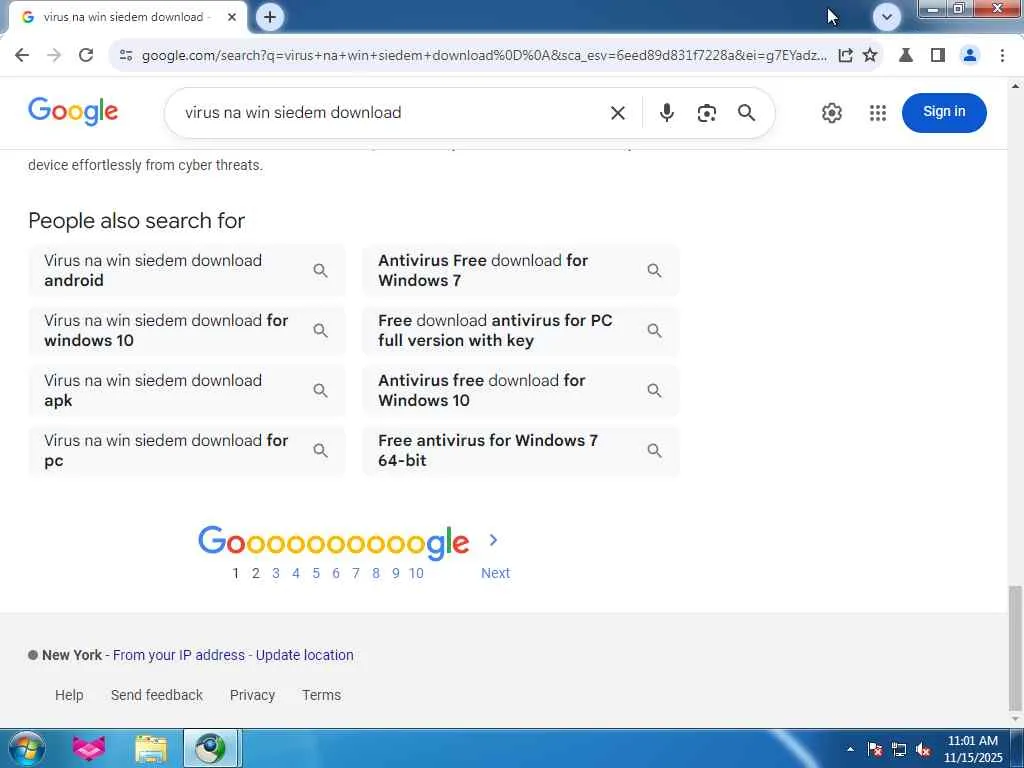Open the Chrome profile avatar
The image size is (1024, 768).
pyautogui.click(x=970, y=55)
